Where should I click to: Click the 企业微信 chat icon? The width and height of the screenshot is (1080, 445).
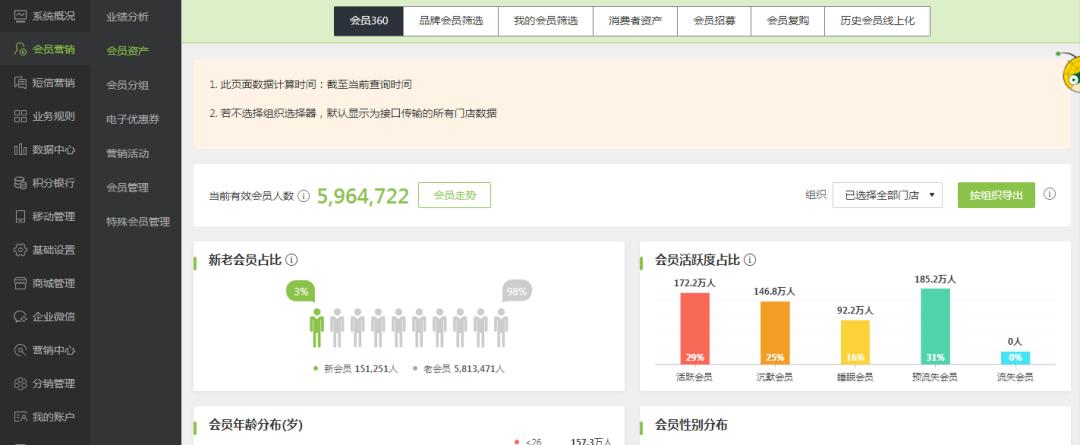[21, 317]
